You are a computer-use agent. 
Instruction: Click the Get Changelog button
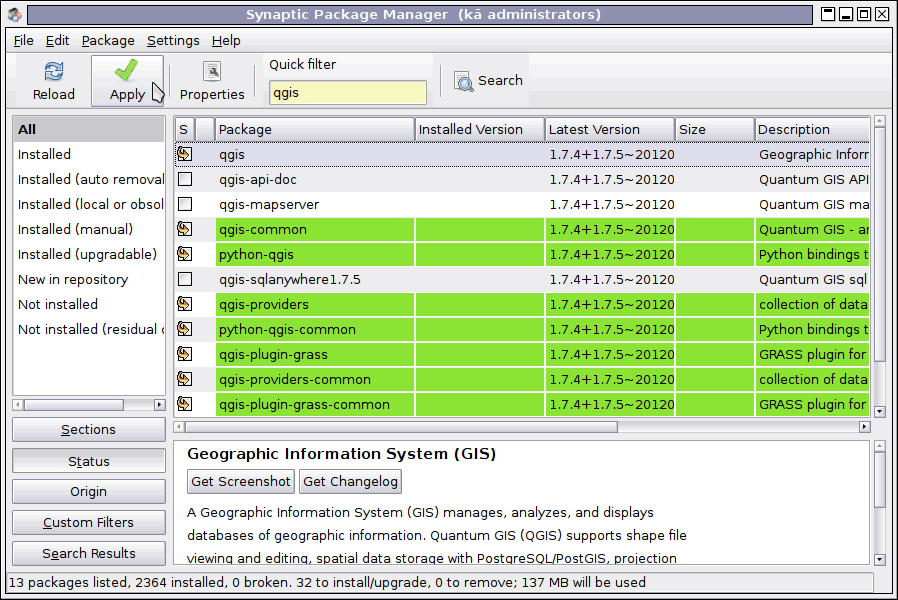[350, 481]
